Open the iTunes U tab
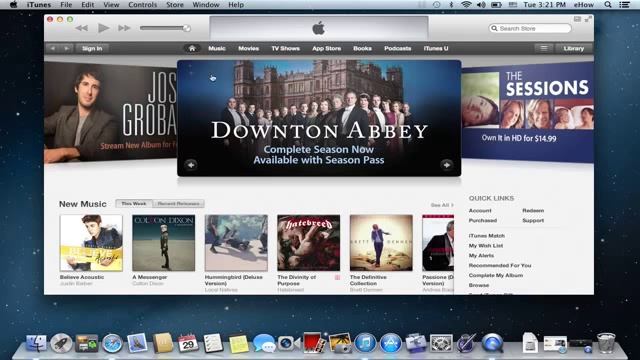This screenshot has height=360, width=640. point(436,48)
